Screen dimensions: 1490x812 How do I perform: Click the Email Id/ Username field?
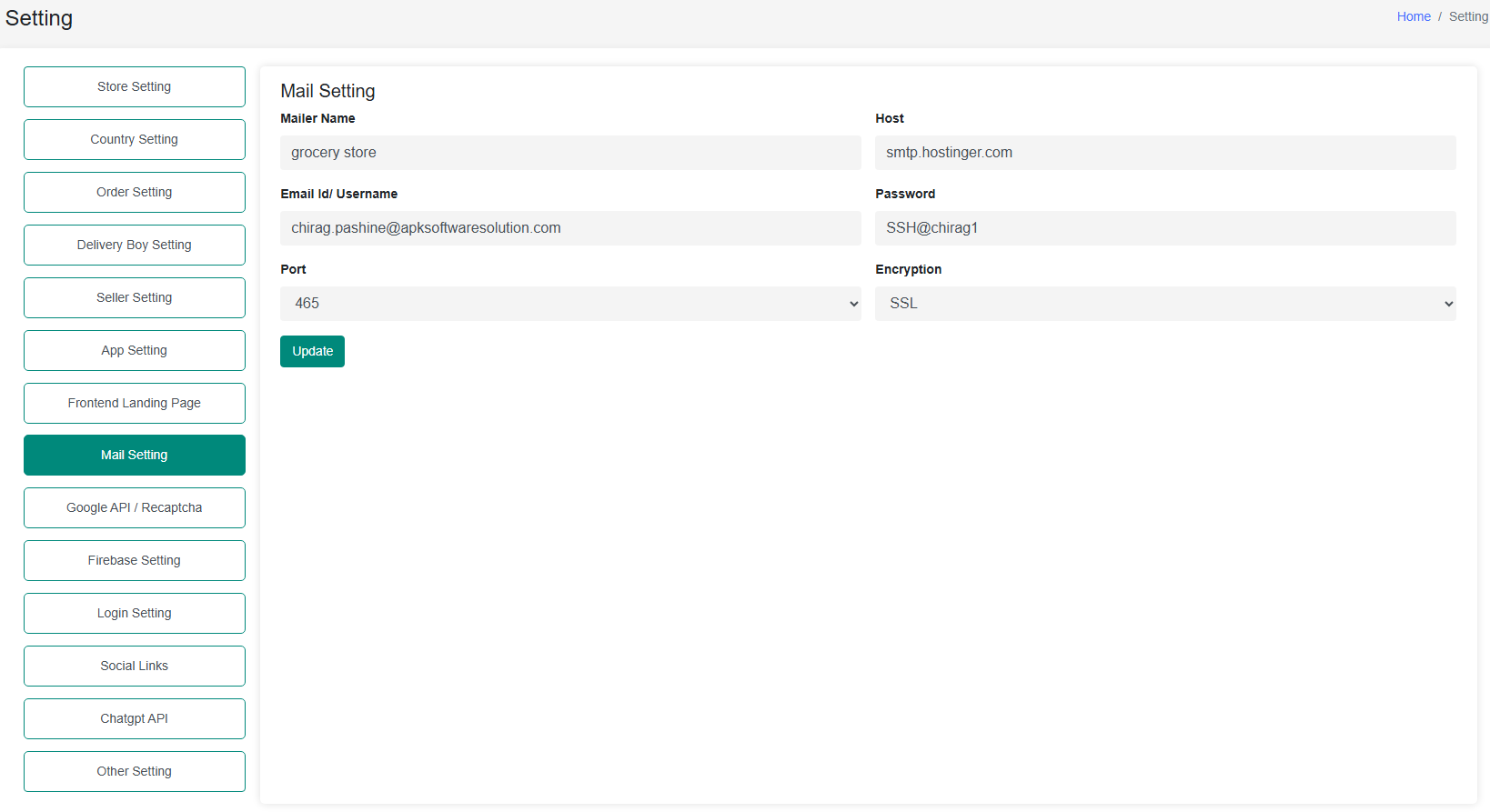coord(570,228)
